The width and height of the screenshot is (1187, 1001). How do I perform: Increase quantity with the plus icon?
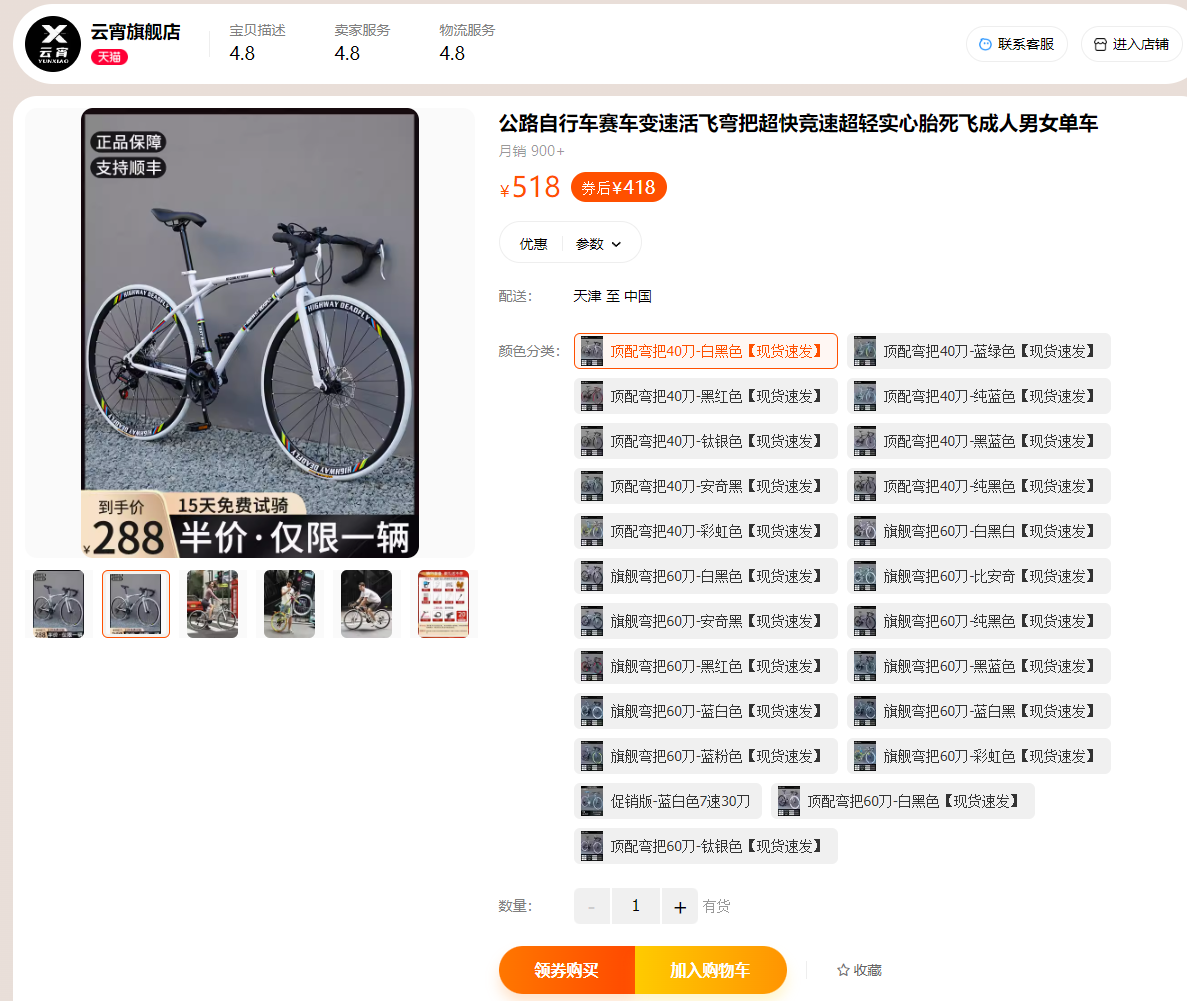pyautogui.click(x=680, y=906)
